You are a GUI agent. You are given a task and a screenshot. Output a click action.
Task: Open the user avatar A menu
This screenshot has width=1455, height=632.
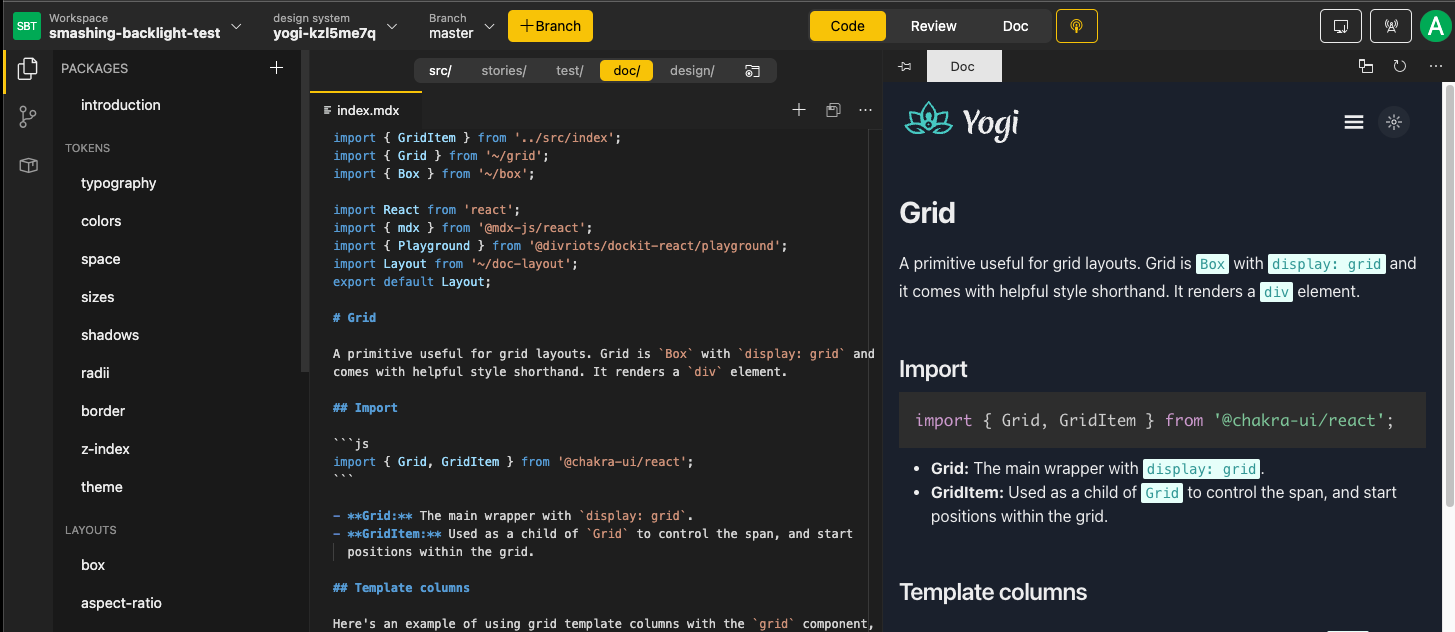[1435, 26]
